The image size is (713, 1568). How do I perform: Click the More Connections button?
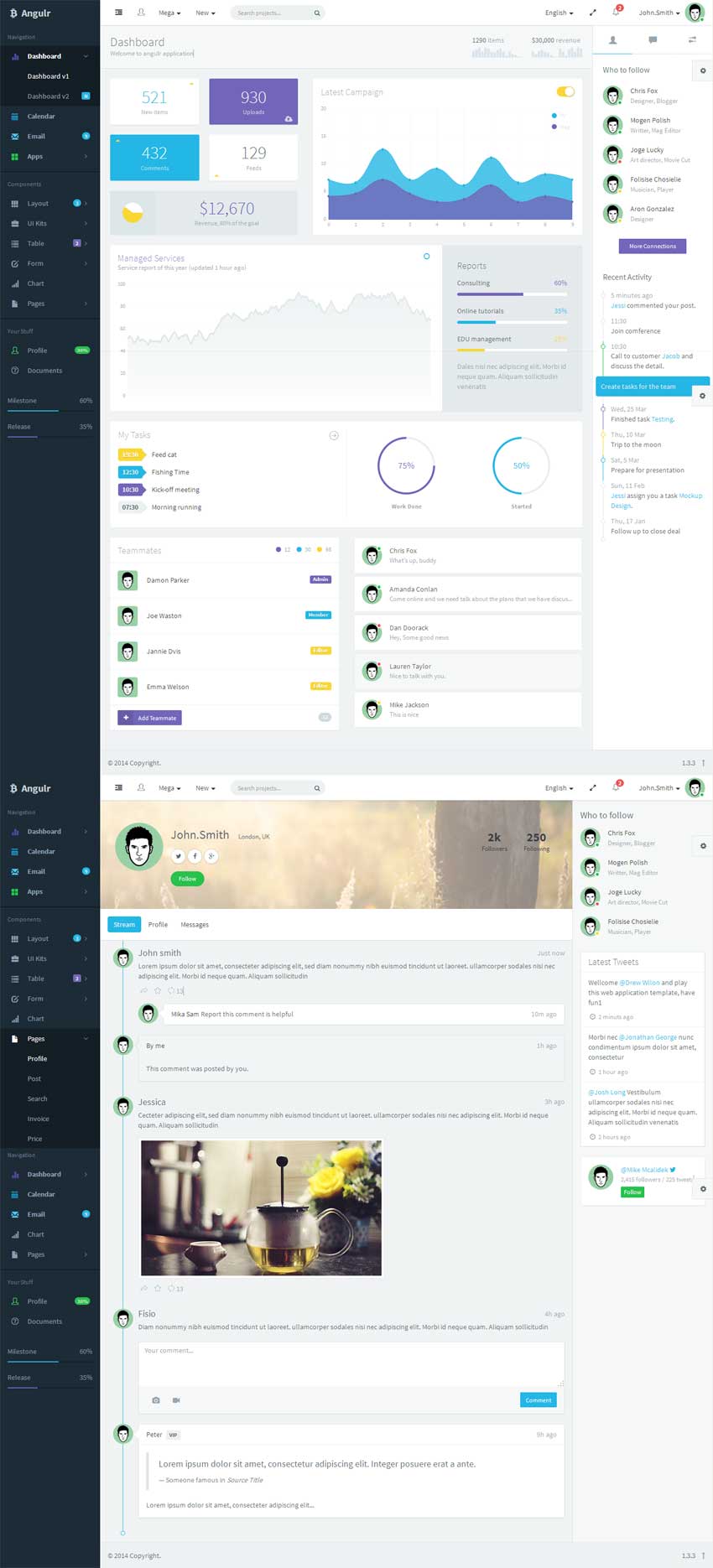[x=652, y=247]
